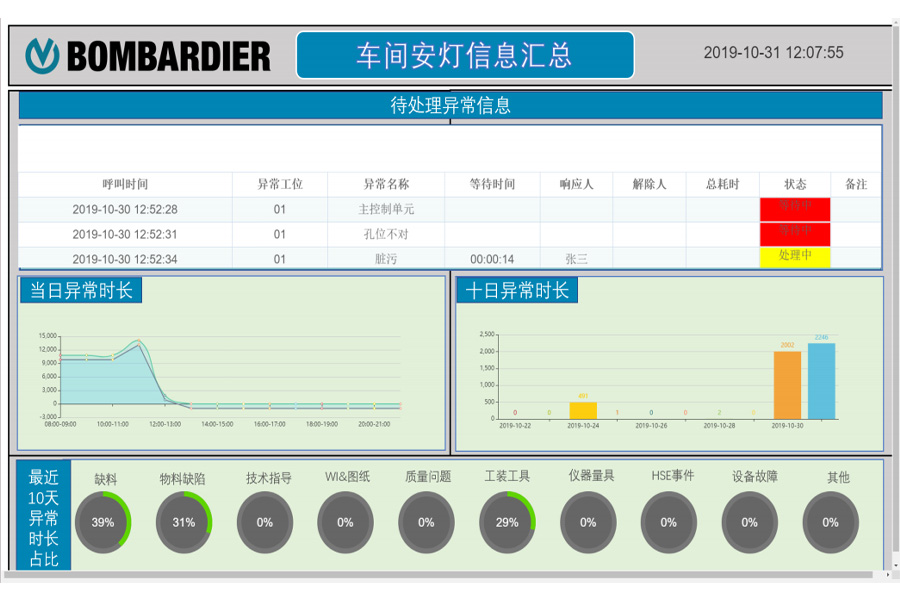Click the 其他 0% gauge
900x600 pixels.
[830, 522]
